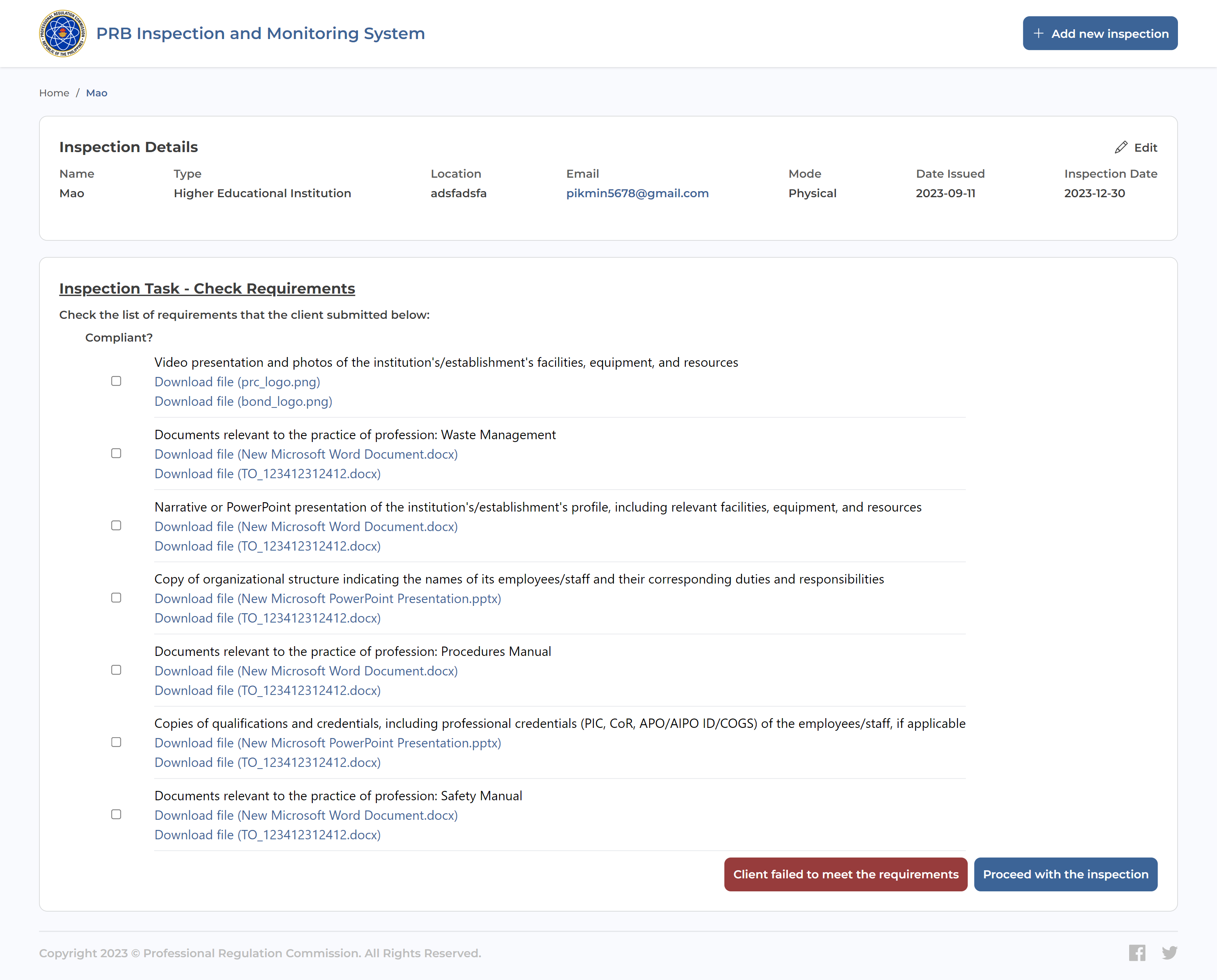Download the prc_logo.png file

[237, 382]
